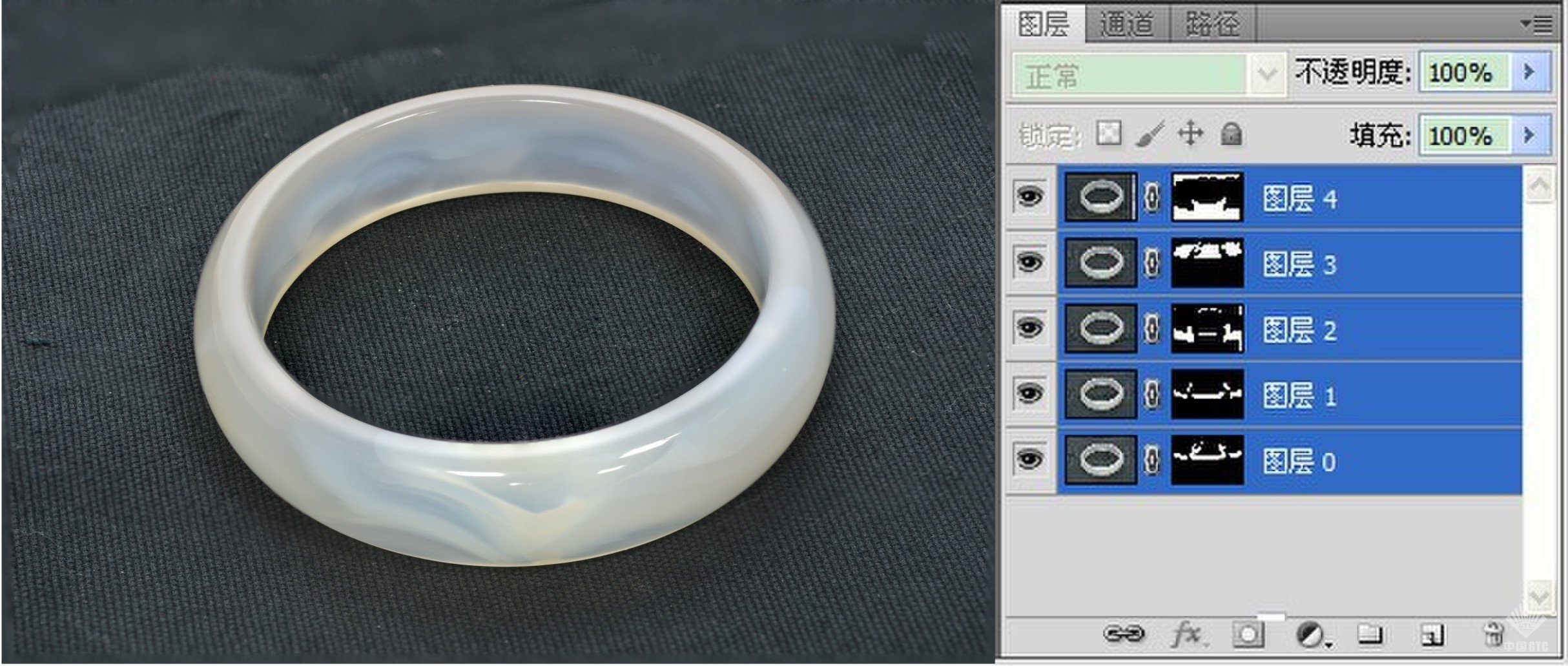Image resolution: width=1568 pixels, height=666 pixels.
Task: Switch to the 路径 tab
Action: point(1212,25)
